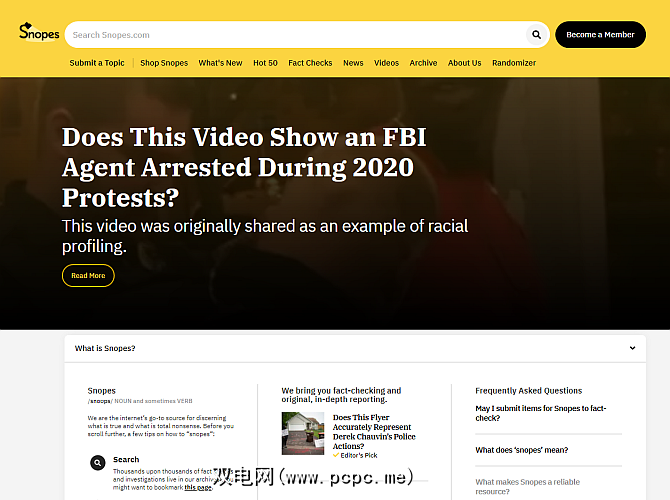Click the 'We bring you fact-checking' heading

point(341,395)
